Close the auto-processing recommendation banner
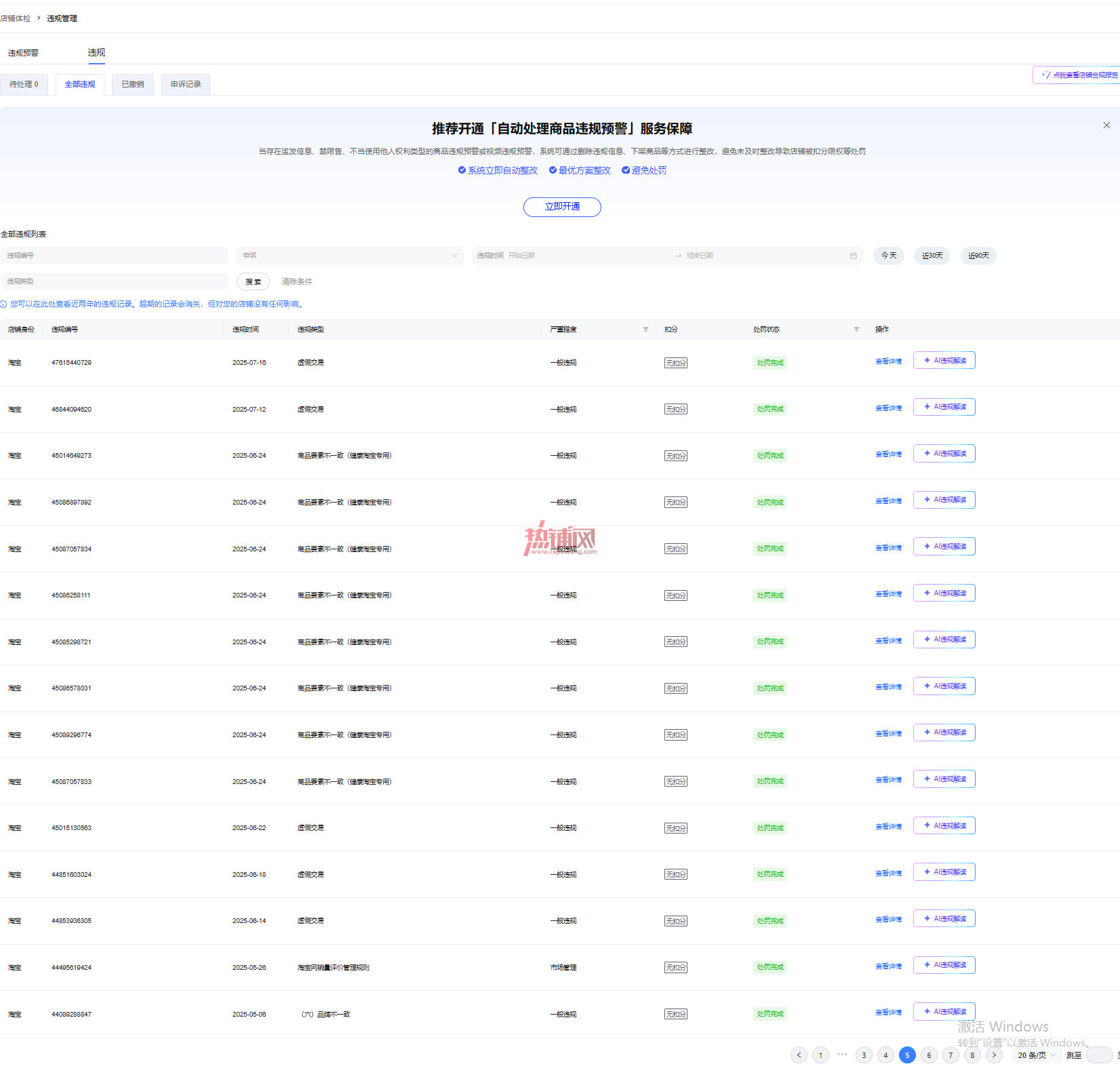1120x1077 pixels. pyautogui.click(x=1106, y=125)
